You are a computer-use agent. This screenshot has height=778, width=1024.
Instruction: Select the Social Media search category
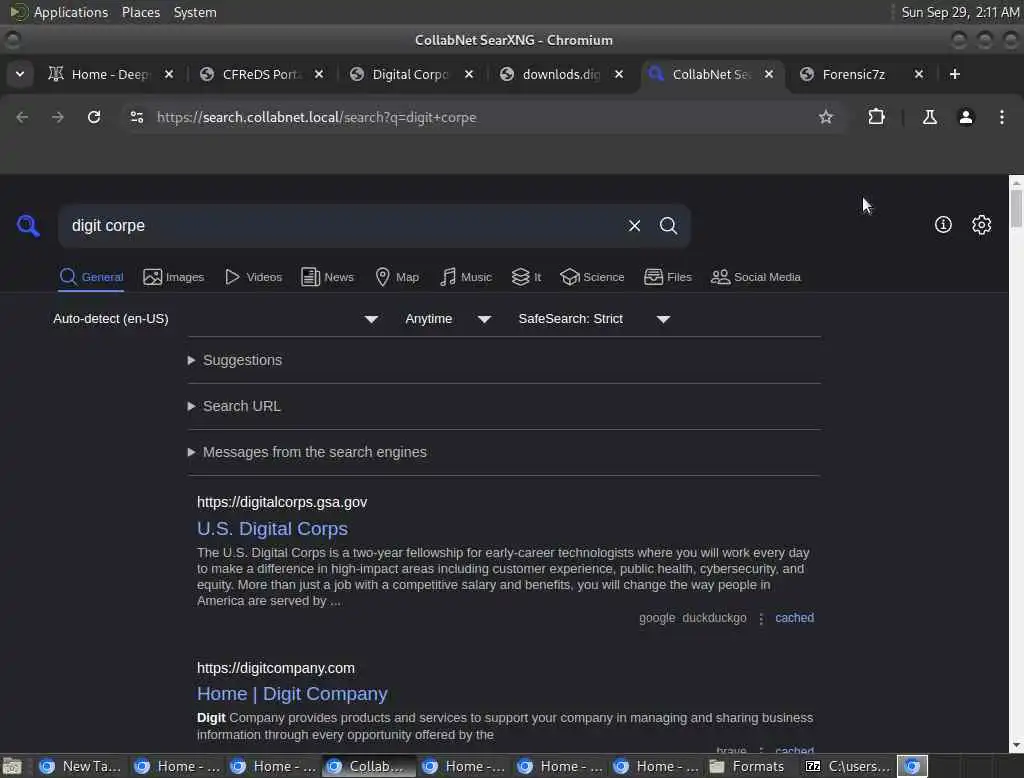click(x=756, y=277)
